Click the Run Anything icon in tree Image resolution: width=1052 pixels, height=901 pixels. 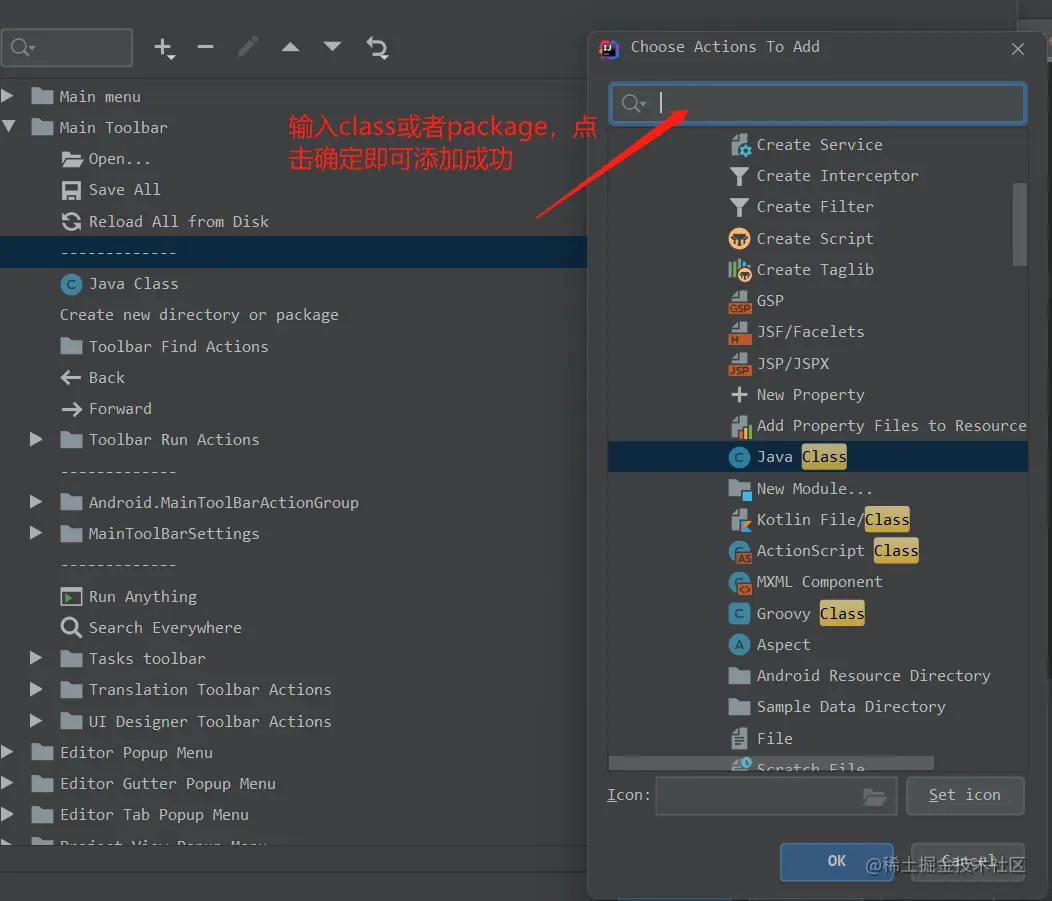click(71, 596)
